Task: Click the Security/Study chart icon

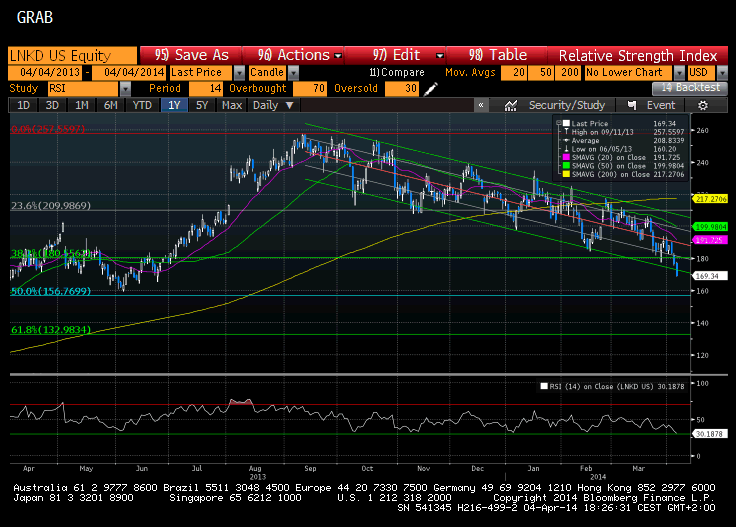Action: click(510, 106)
